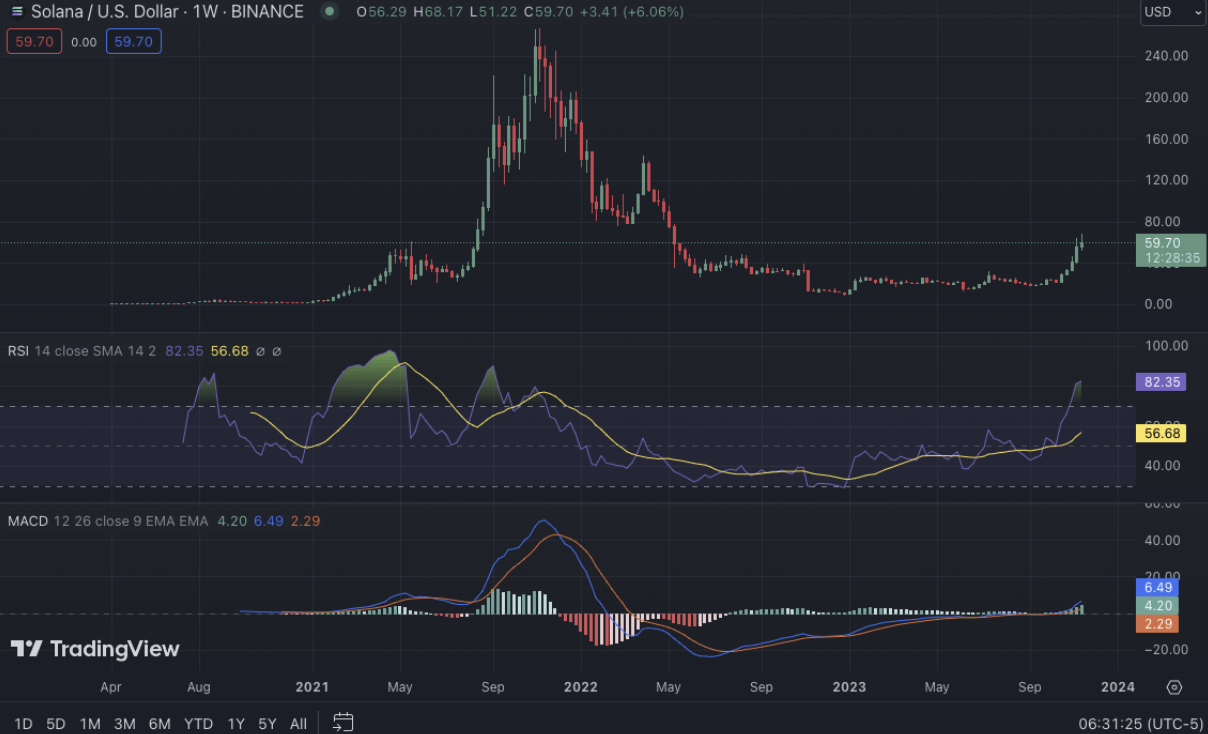Image resolution: width=1208 pixels, height=734 pixels.
Task: Click the purple 82.35 RSI scale label
Action: pyautogui.click(x=1160, y=382)
